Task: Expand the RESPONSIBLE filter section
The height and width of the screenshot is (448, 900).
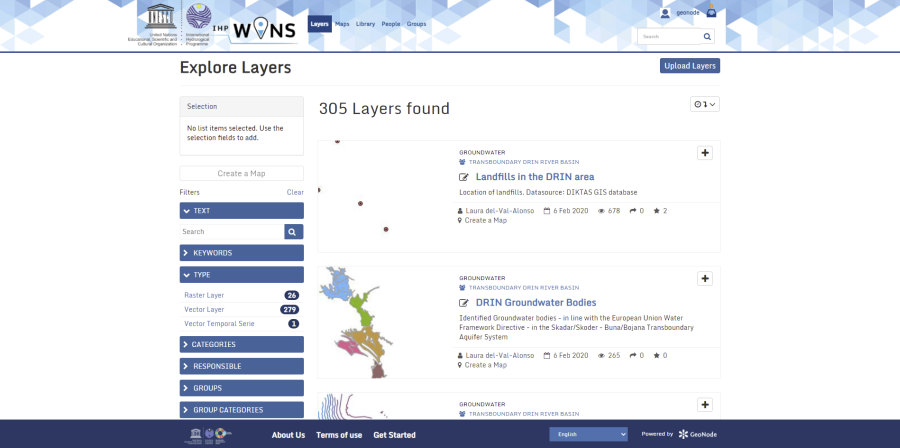Action: pyautogui.click(x=242, y=366)
